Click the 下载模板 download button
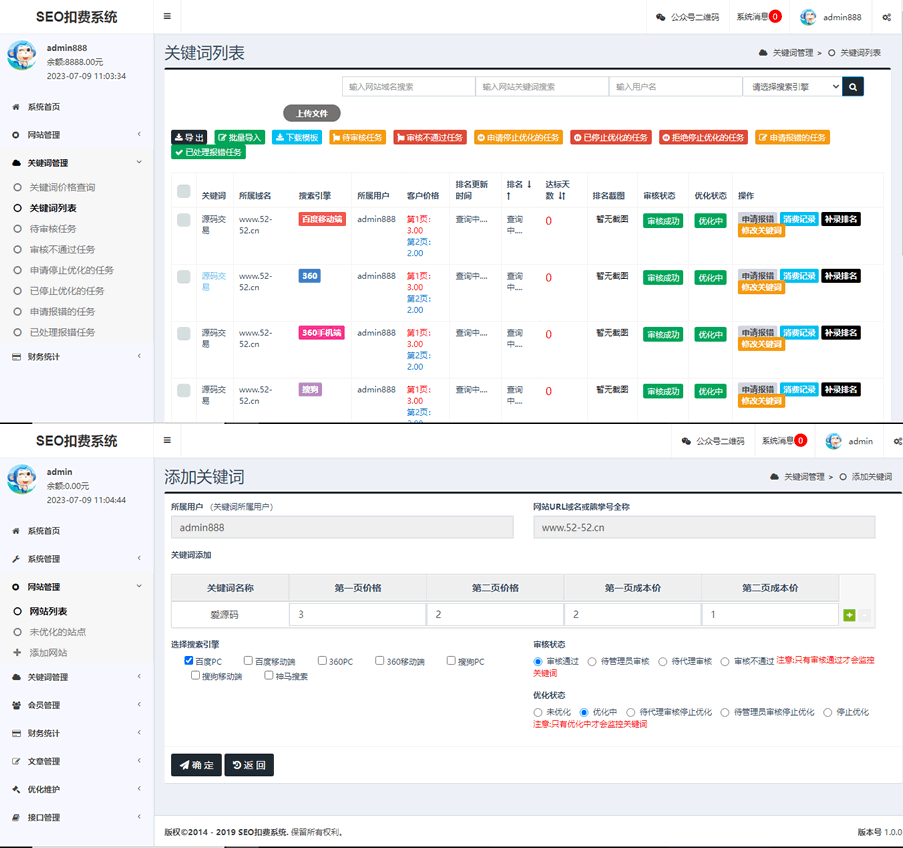The width and height of the screenshot is (903, 848). tap(297, 137)
